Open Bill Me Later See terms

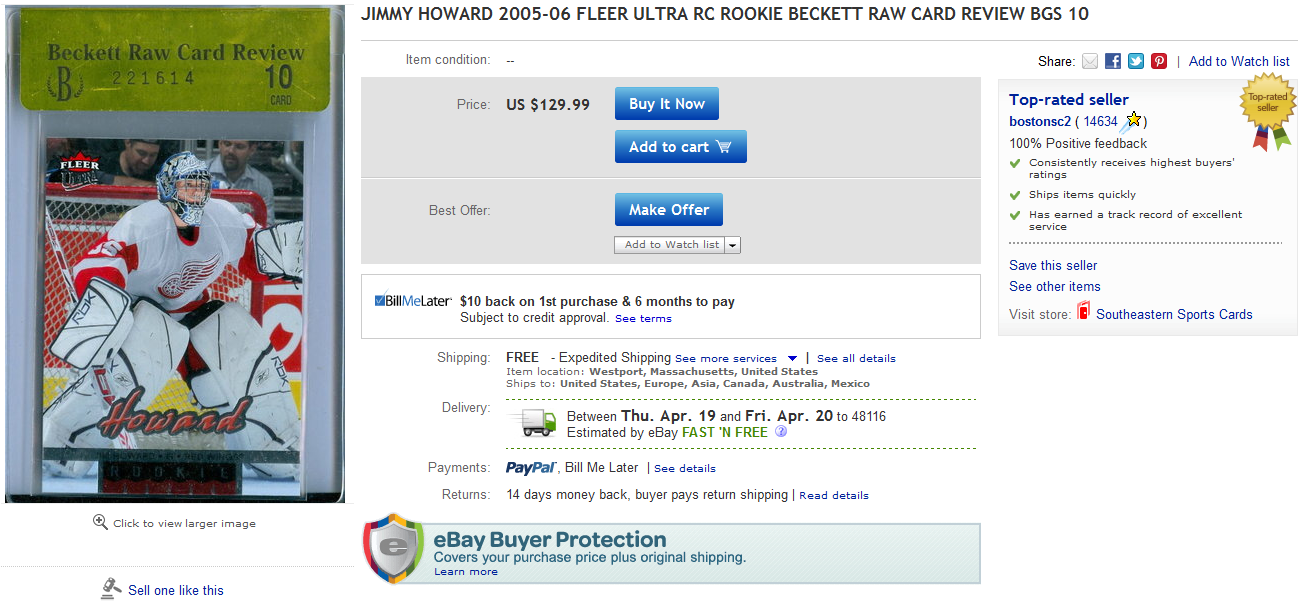click(643, 319)
